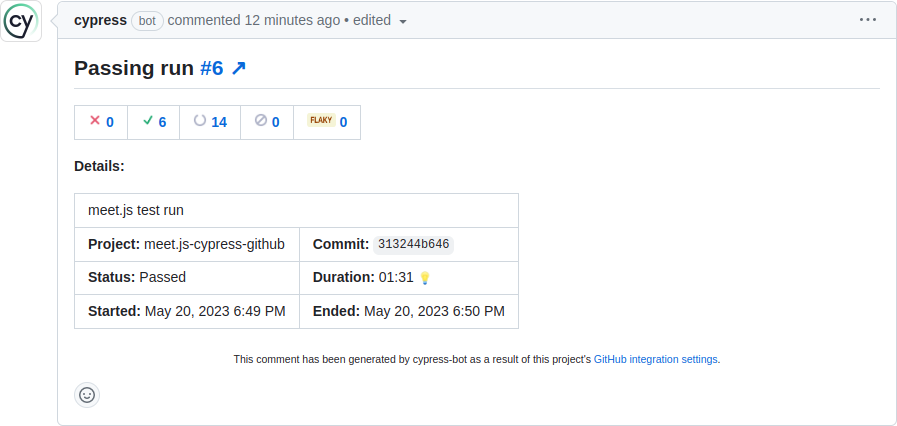Click the green checkmark passed tests icon
This screenshot has height=426, width=897.
(x=148, y=120)
